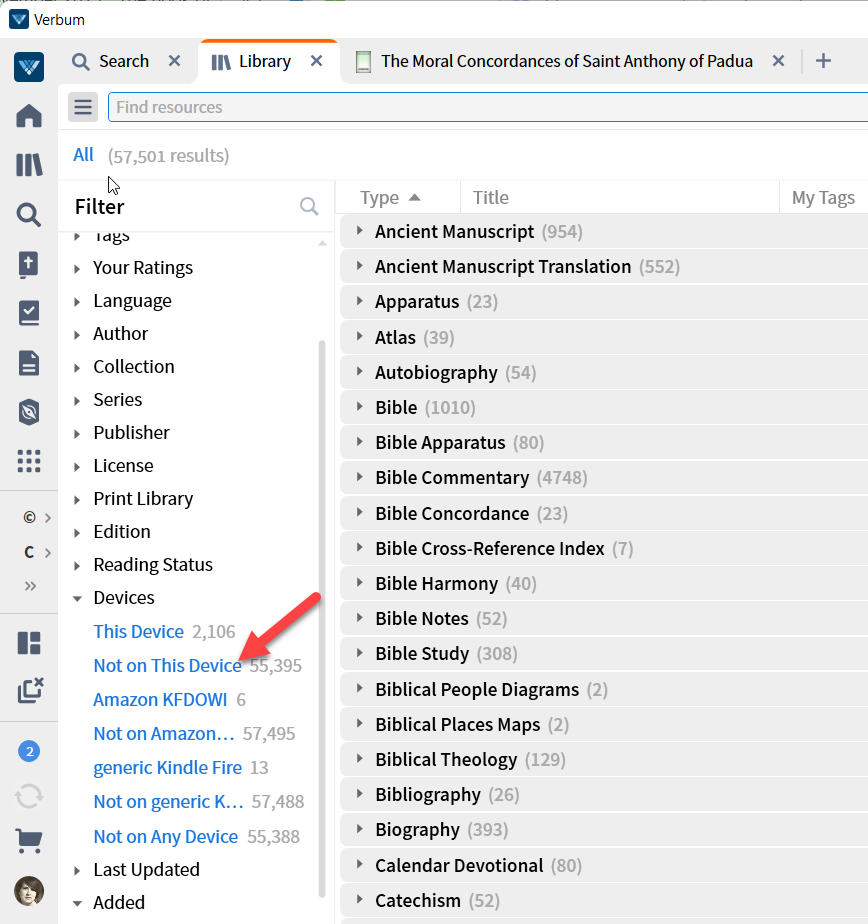Search filters using the Filter magnifier icon
This screenshot has height=924, width=868.
(x=309, y=206)
